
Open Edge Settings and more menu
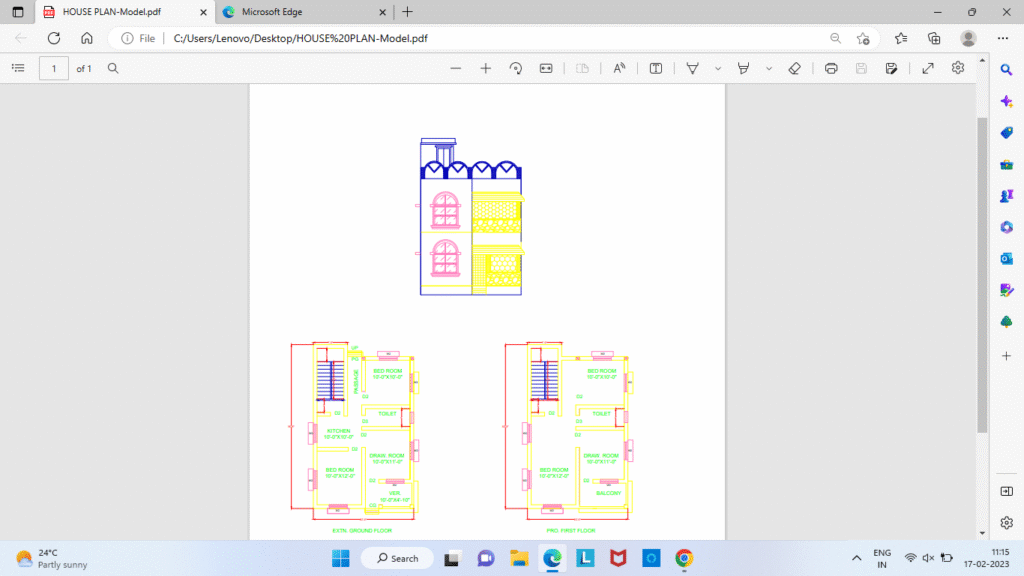pyautogui.click(x=1003, y=38)
